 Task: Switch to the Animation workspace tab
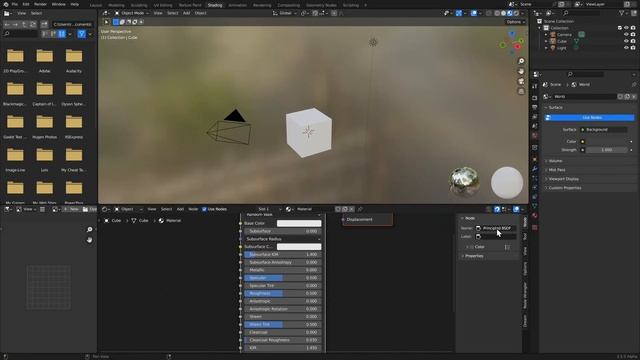point(238,5)
